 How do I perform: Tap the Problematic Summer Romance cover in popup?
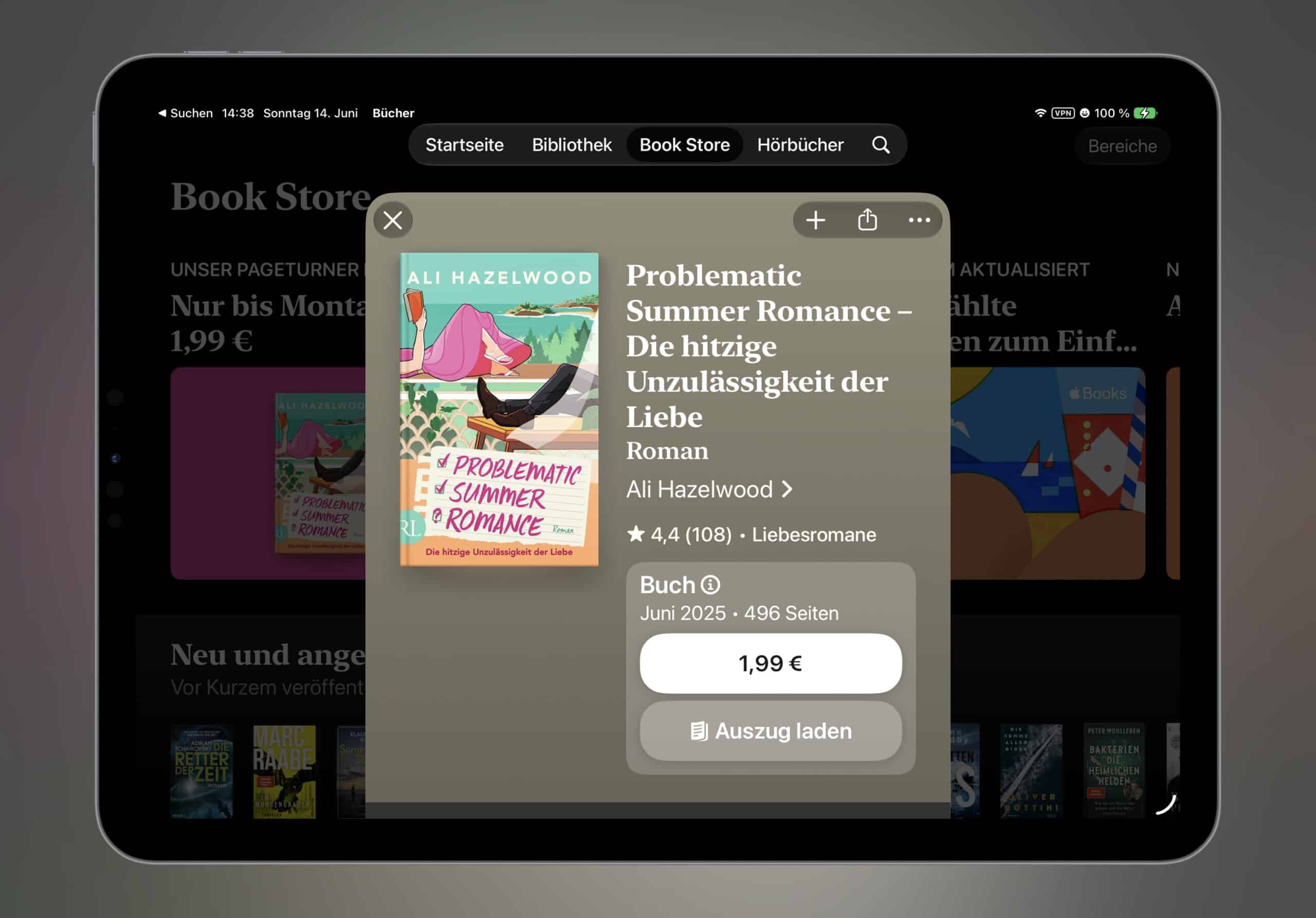point(499,409)
